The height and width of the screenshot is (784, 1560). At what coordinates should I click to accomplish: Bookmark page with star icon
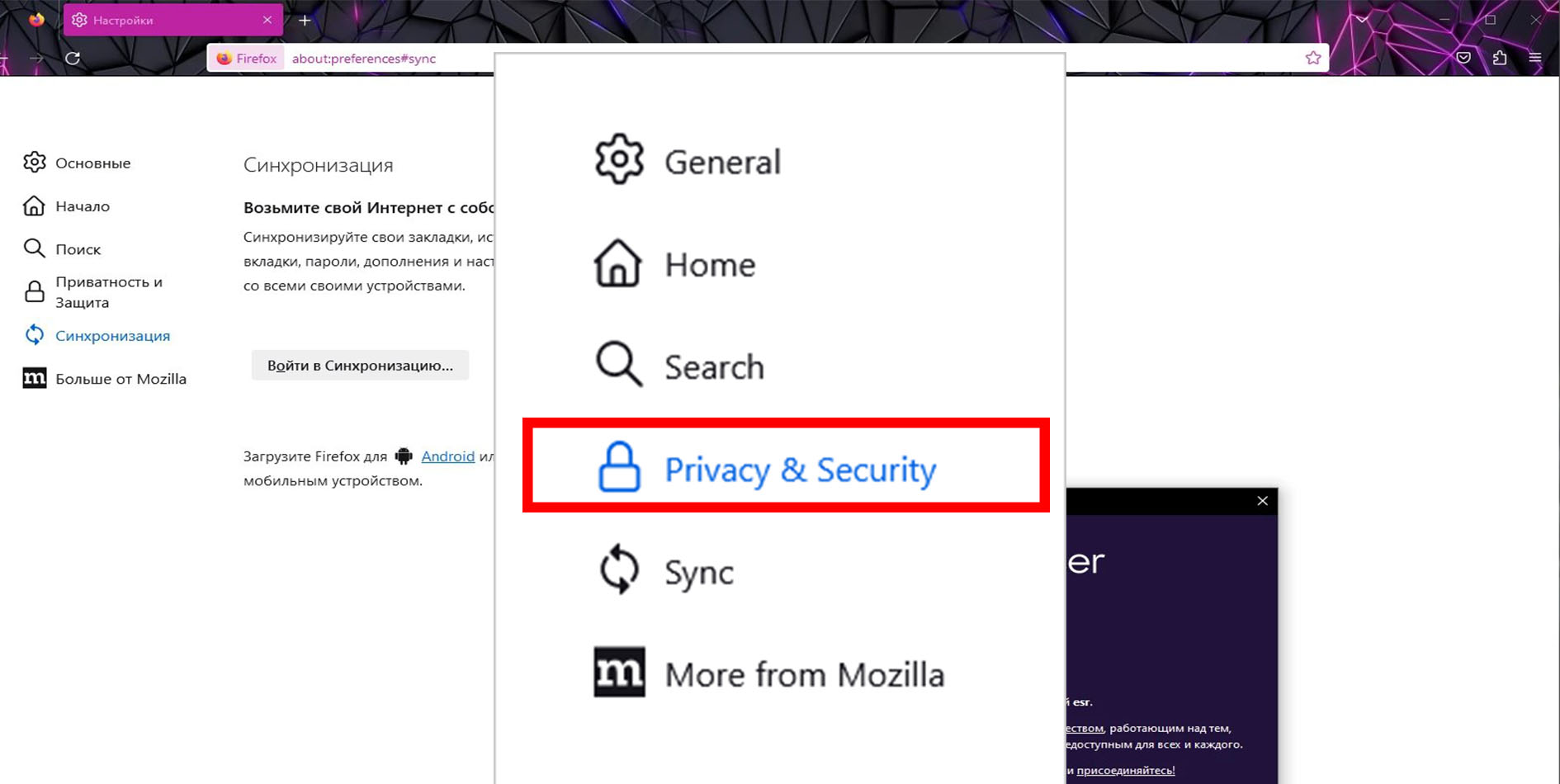(x=1313, y=58)
